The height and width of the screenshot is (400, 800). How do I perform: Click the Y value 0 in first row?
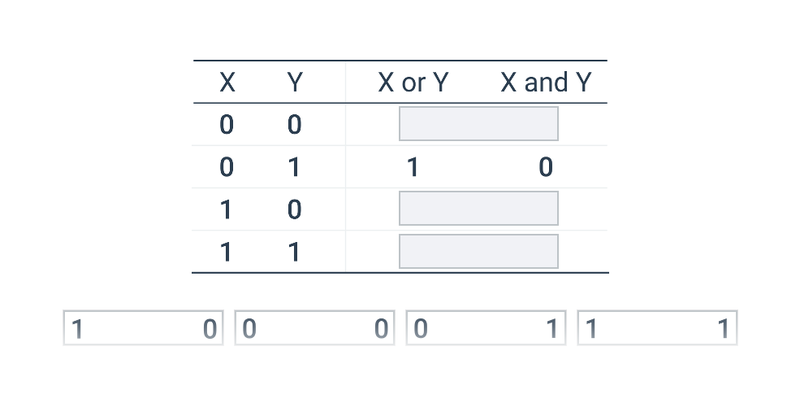tap(294, 124)
